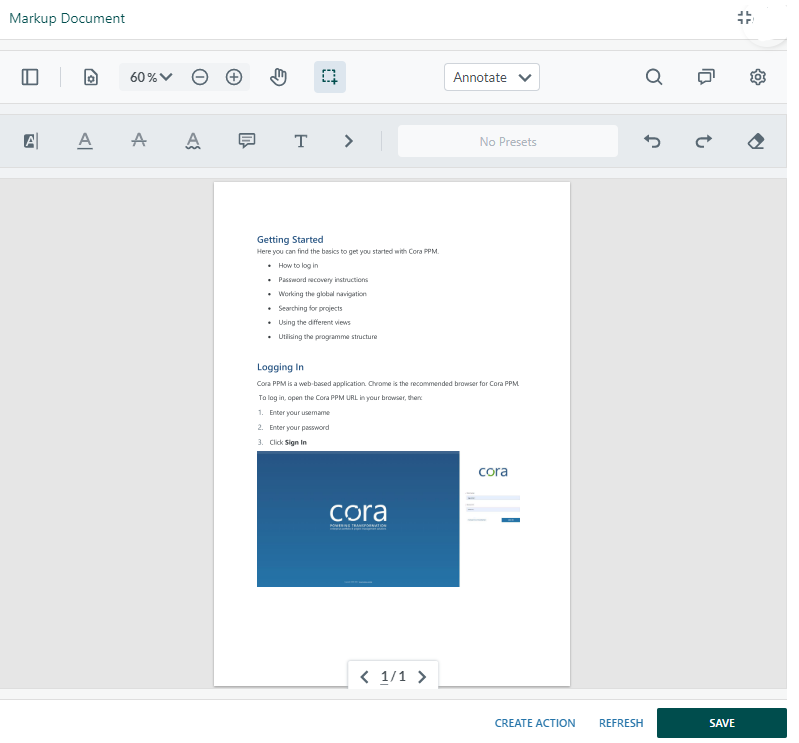This screenshot has width=799, height=743.
Task: Open the comments panel
Action: point(706,77)
